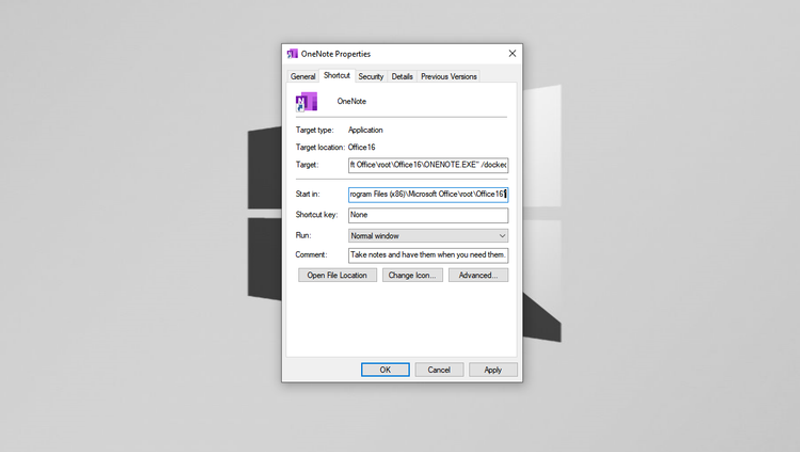Click into the Start in field
The height and width of the screenshot is (452, 800).
(428, 194)
